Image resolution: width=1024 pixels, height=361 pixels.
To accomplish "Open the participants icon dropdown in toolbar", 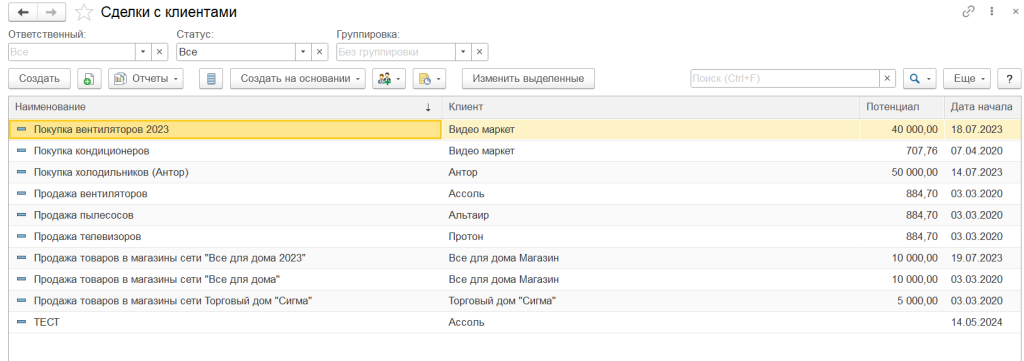I will click(389, 78).
